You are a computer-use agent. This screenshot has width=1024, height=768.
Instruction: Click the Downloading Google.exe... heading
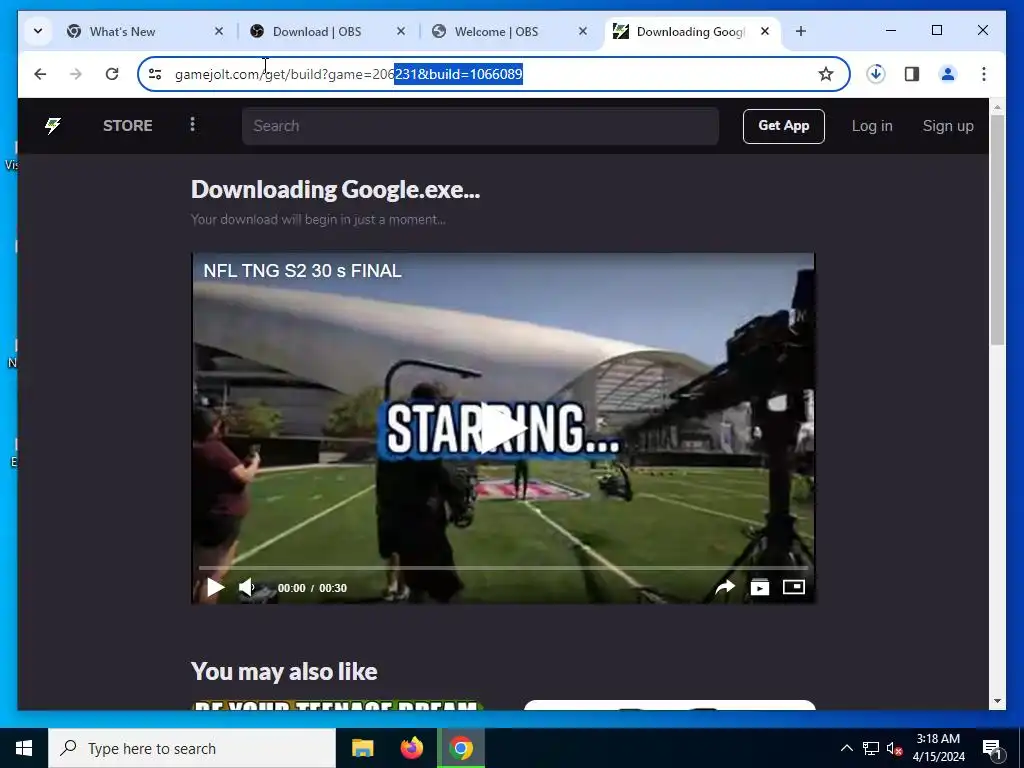coord(335,189)
